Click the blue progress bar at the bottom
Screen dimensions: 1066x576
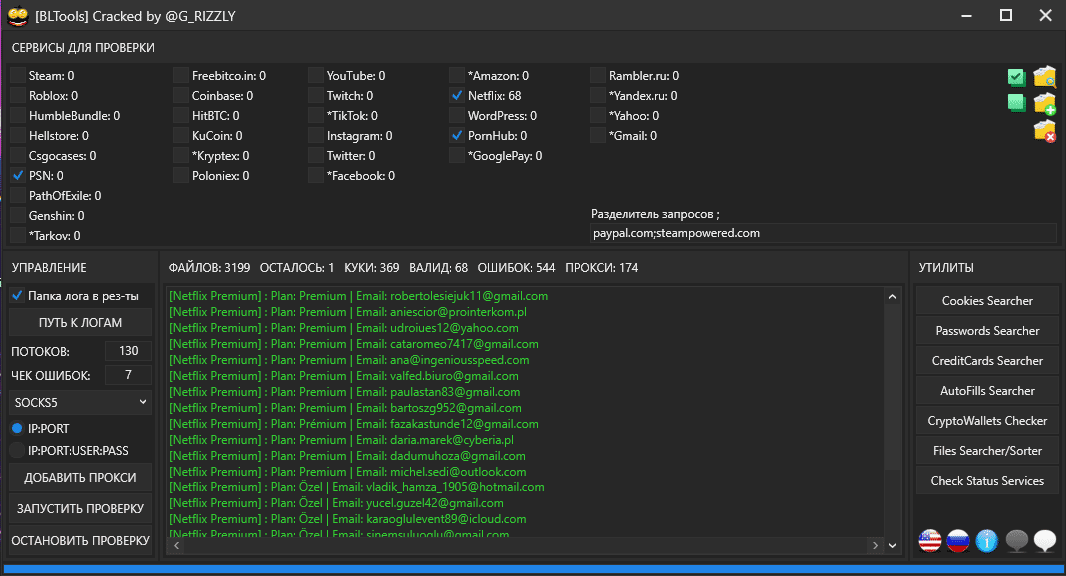pos(533,569)
